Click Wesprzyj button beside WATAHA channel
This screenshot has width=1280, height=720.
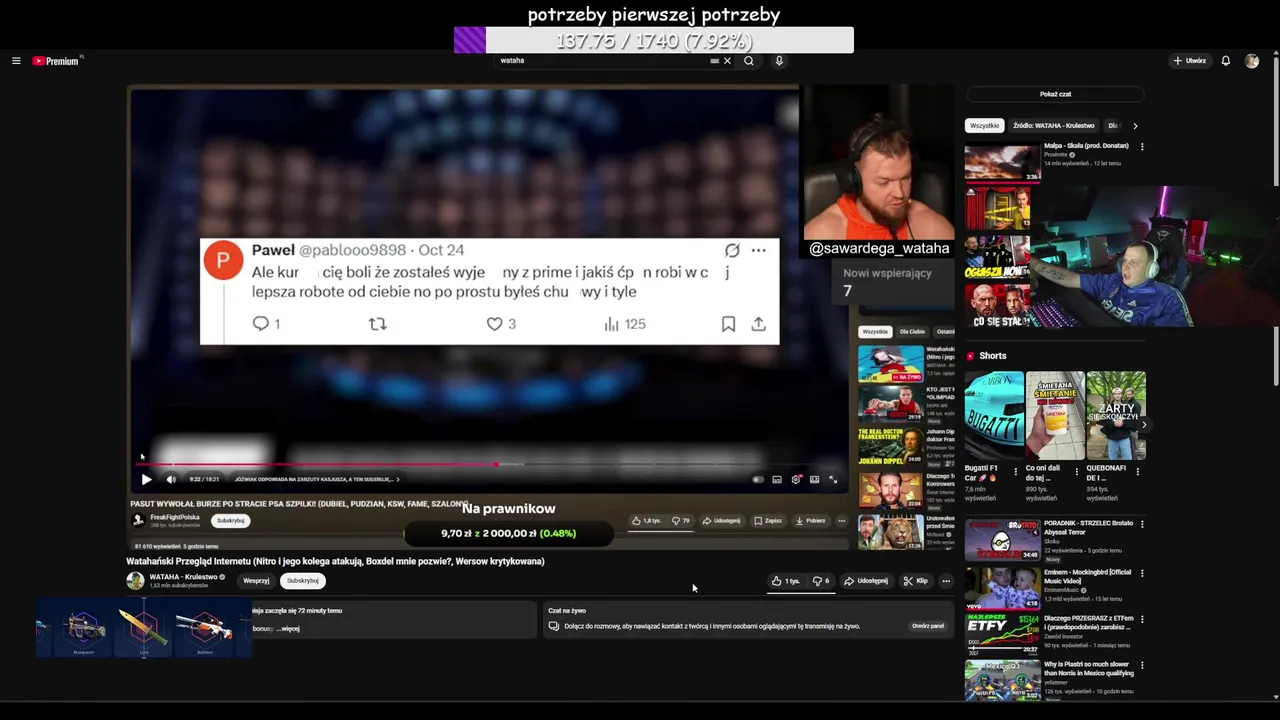(256, 581)
